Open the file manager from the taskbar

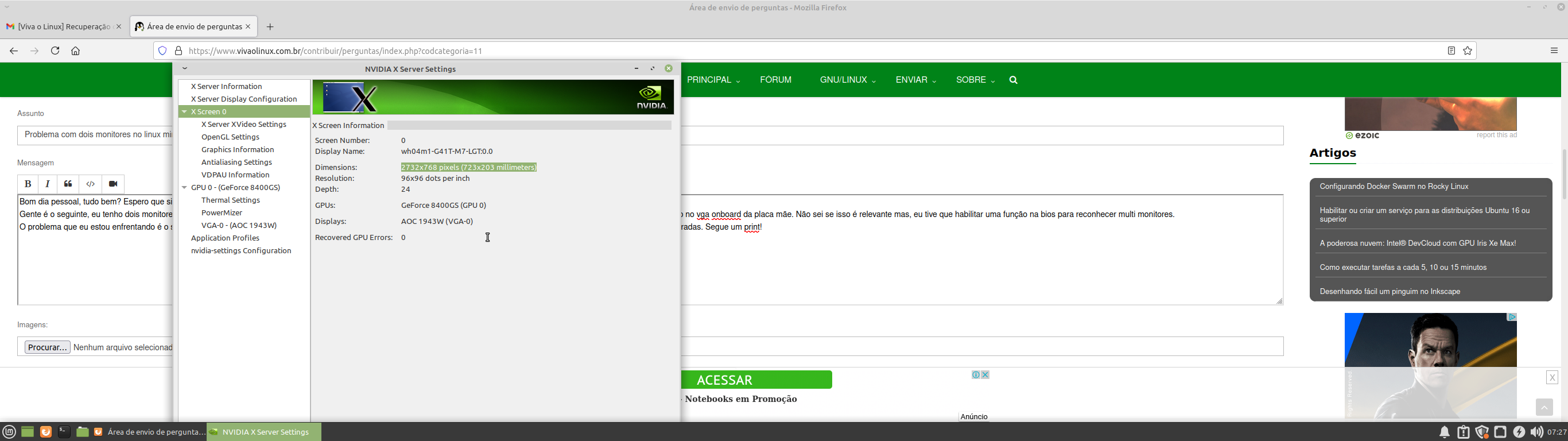pos(82,432)
